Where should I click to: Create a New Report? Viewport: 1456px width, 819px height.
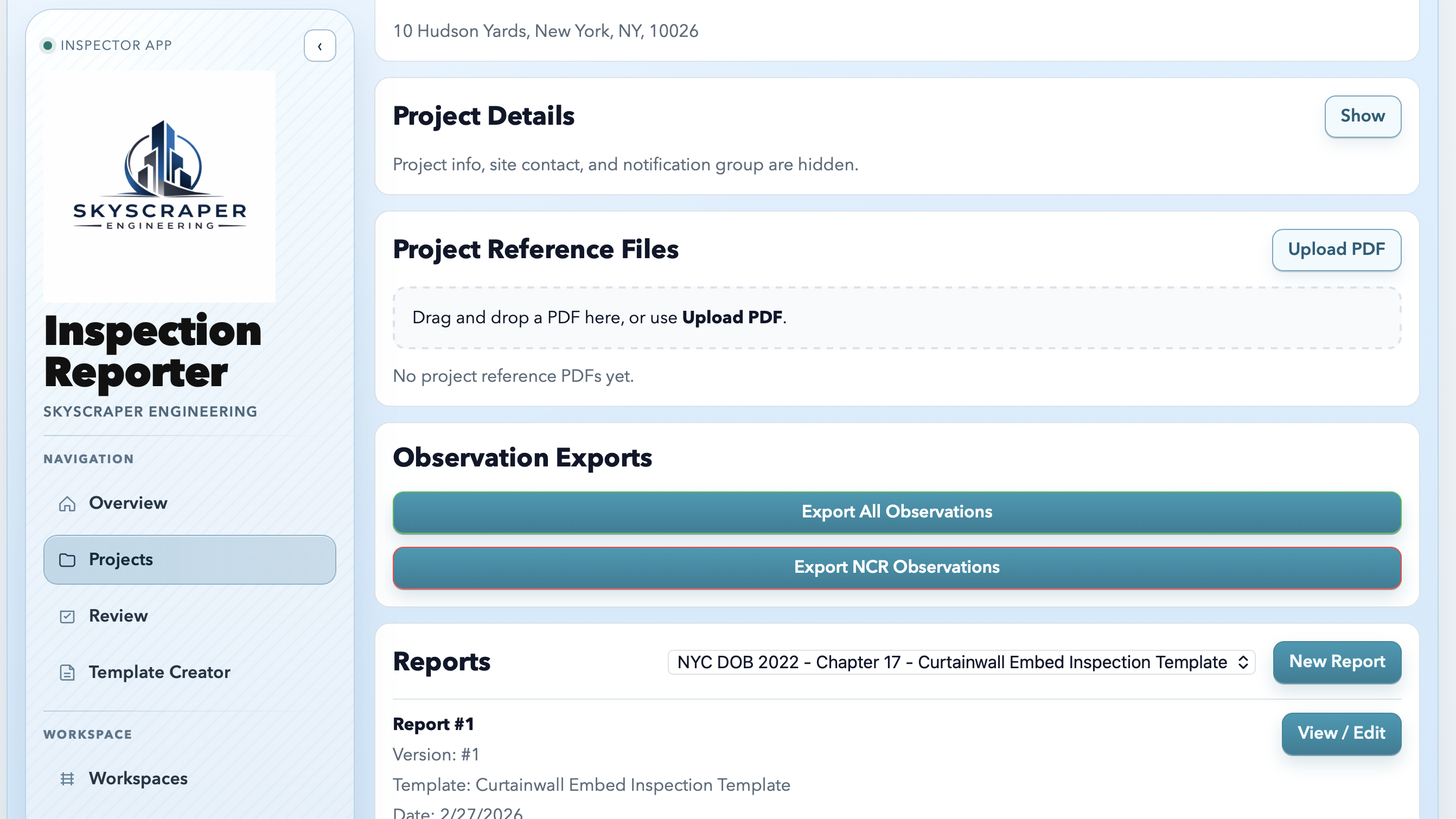pyautogui.click(x=1337, y=662)
